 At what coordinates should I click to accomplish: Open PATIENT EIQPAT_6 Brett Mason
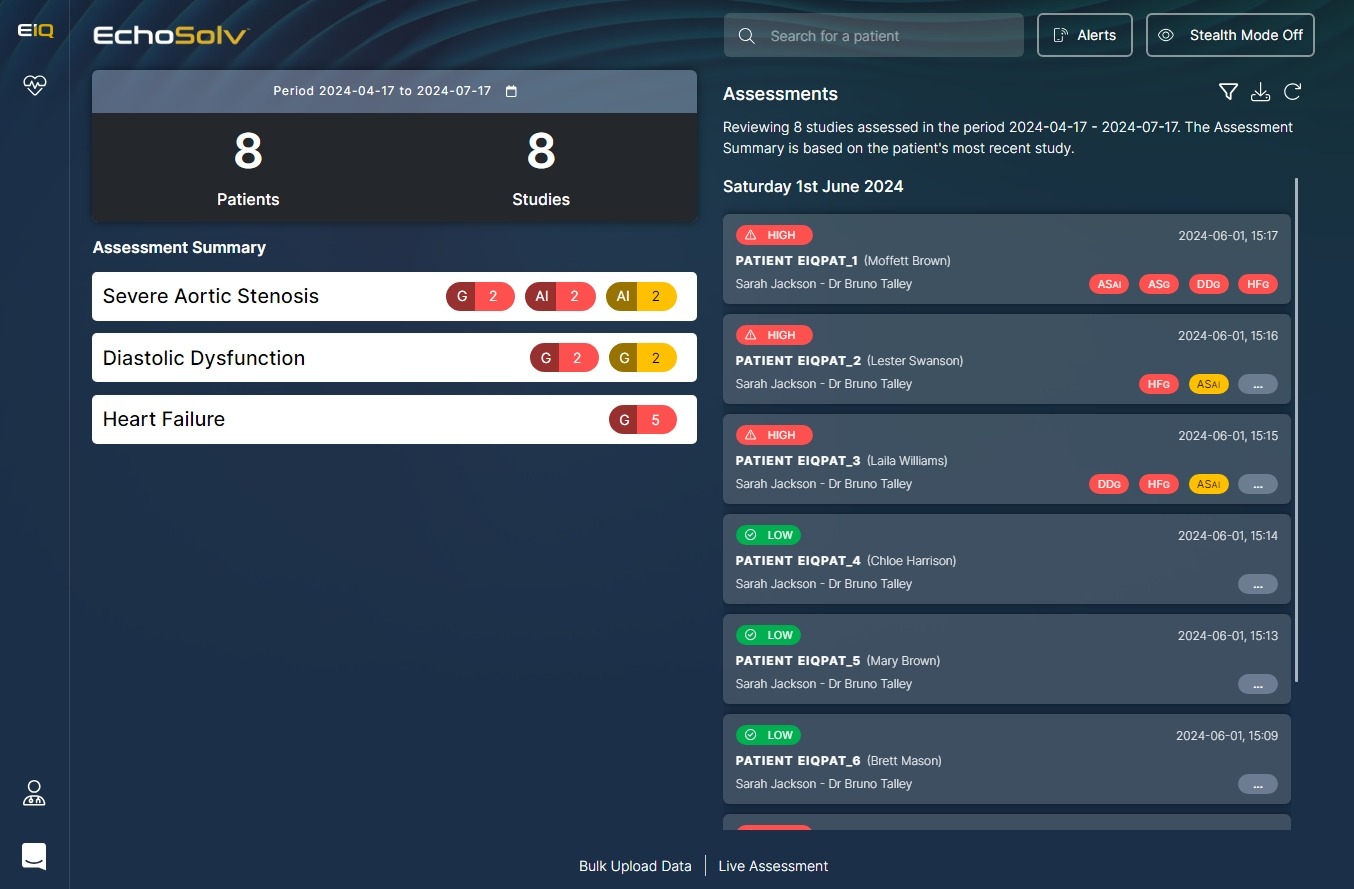point(1007,759)
